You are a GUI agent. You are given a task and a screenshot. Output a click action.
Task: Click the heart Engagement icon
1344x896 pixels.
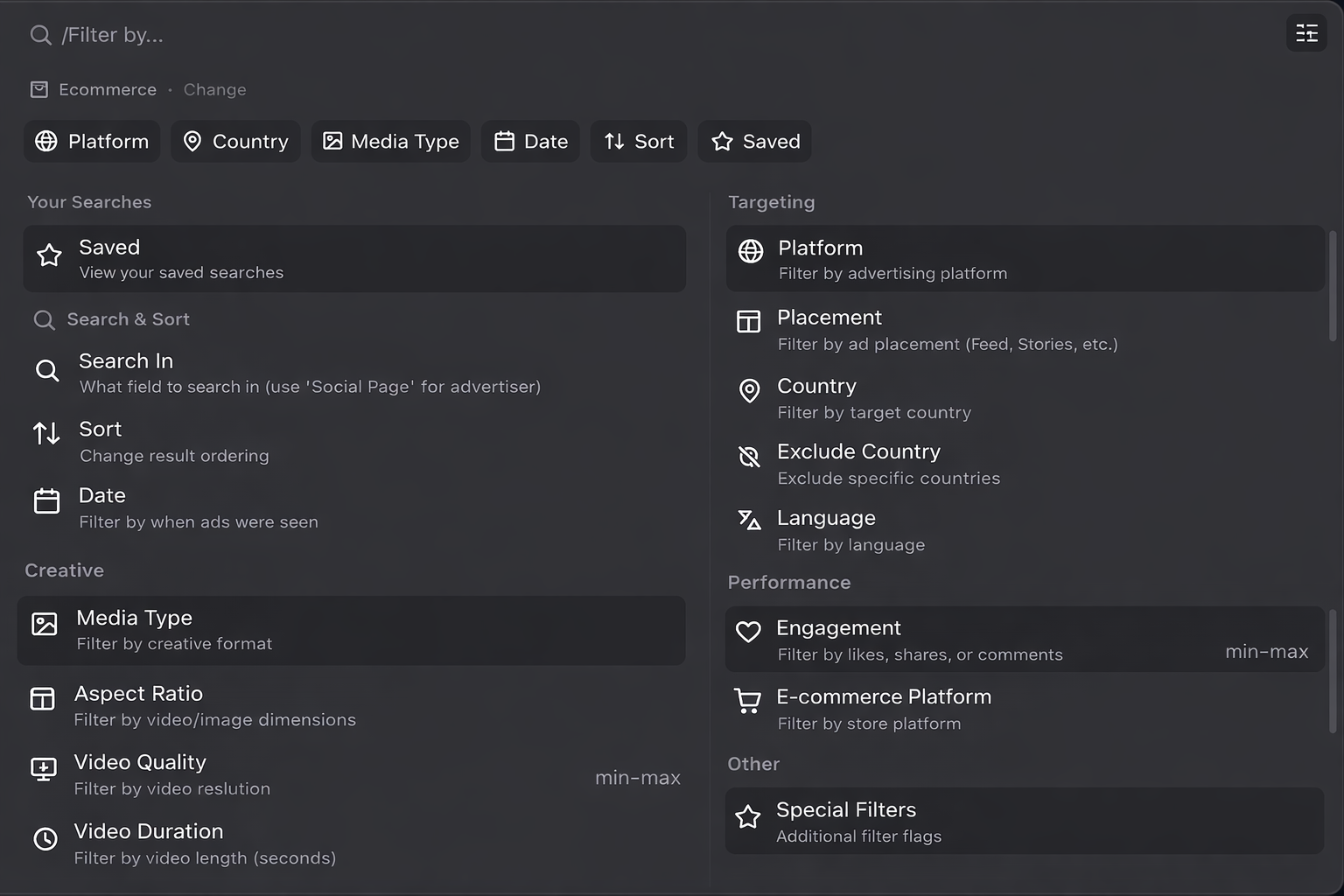point(748,632)
